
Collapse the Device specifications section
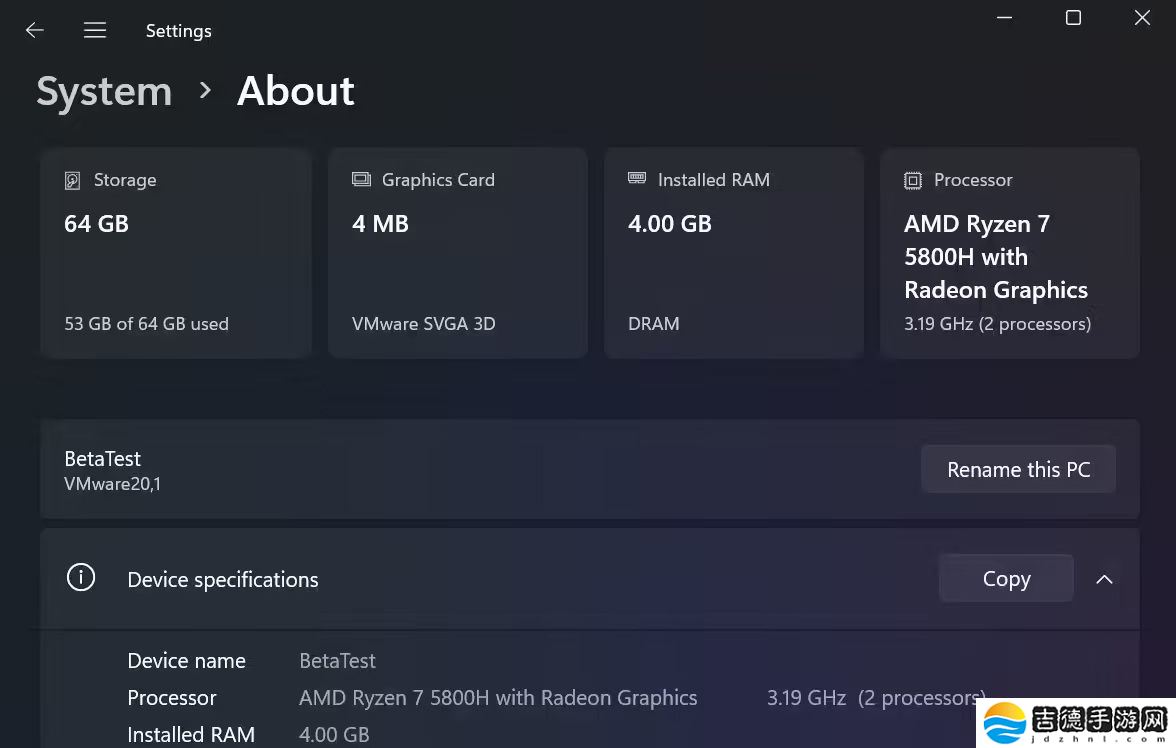tap(1104, 579)
